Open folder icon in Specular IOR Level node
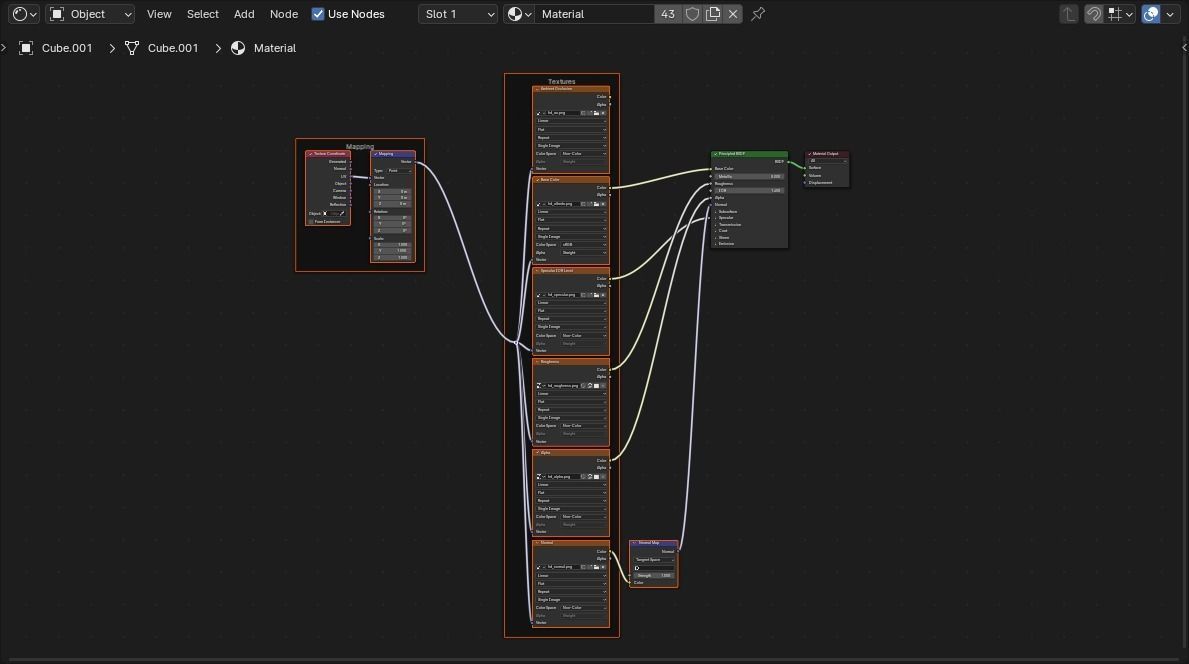1189x664 pixels. click(x=596, y=295)
